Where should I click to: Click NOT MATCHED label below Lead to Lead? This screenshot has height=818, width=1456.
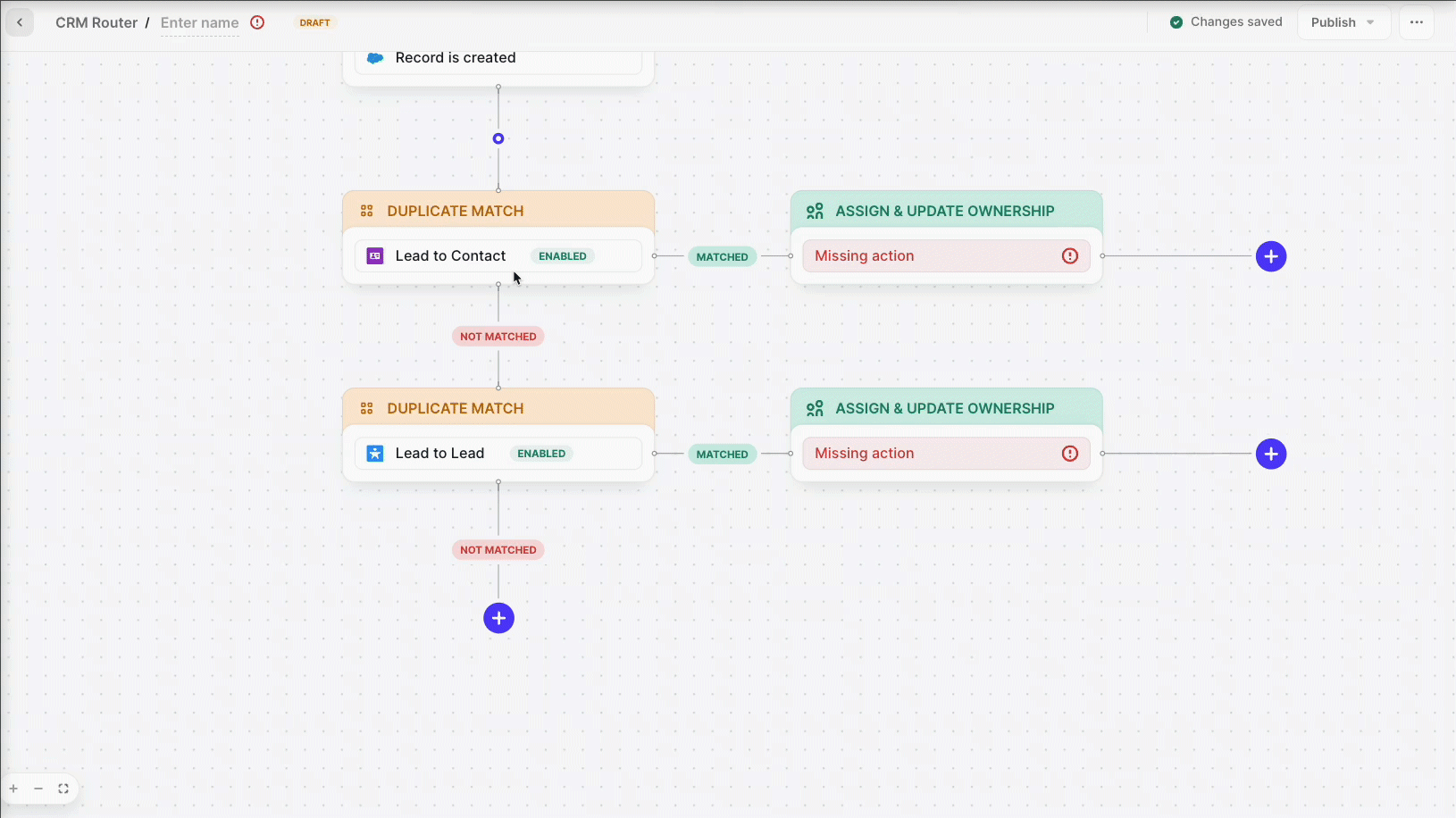(x=498, y=550)
